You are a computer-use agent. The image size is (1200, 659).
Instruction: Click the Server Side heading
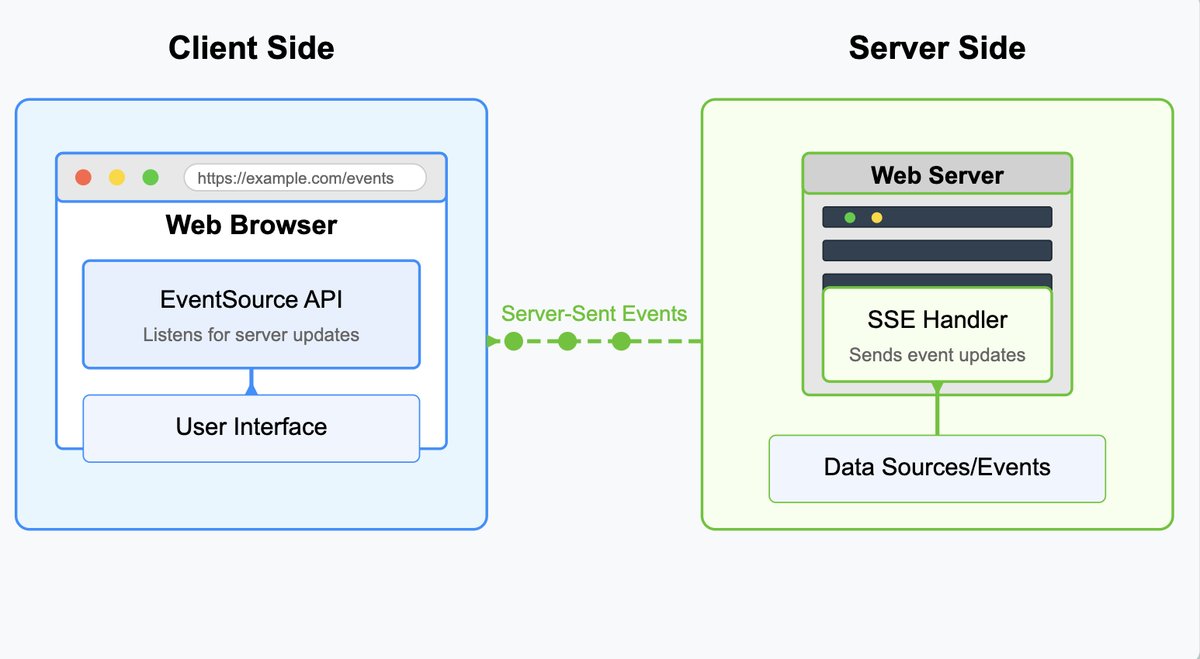[937, 47]
